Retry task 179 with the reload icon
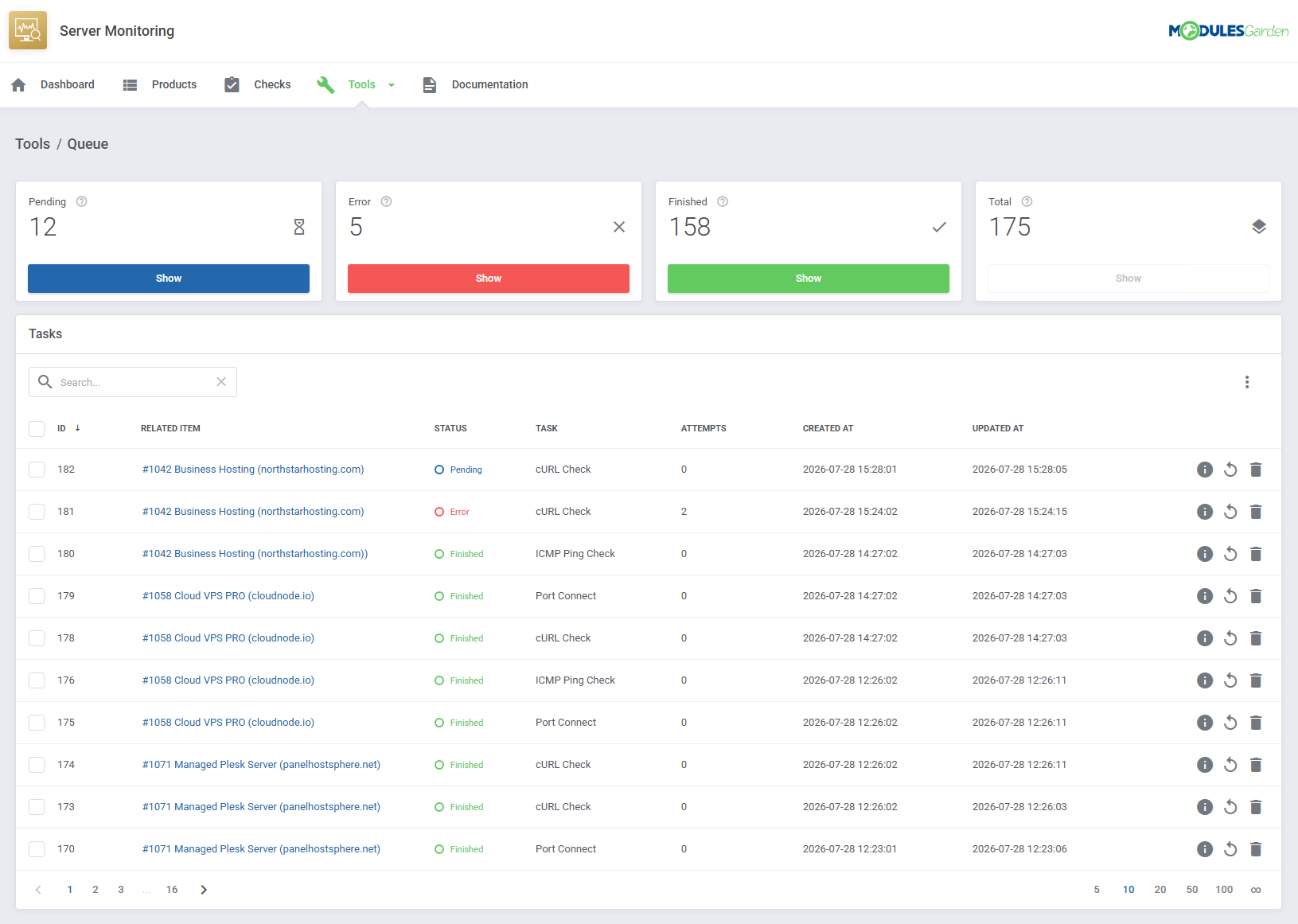 (x=1230, y=596)
